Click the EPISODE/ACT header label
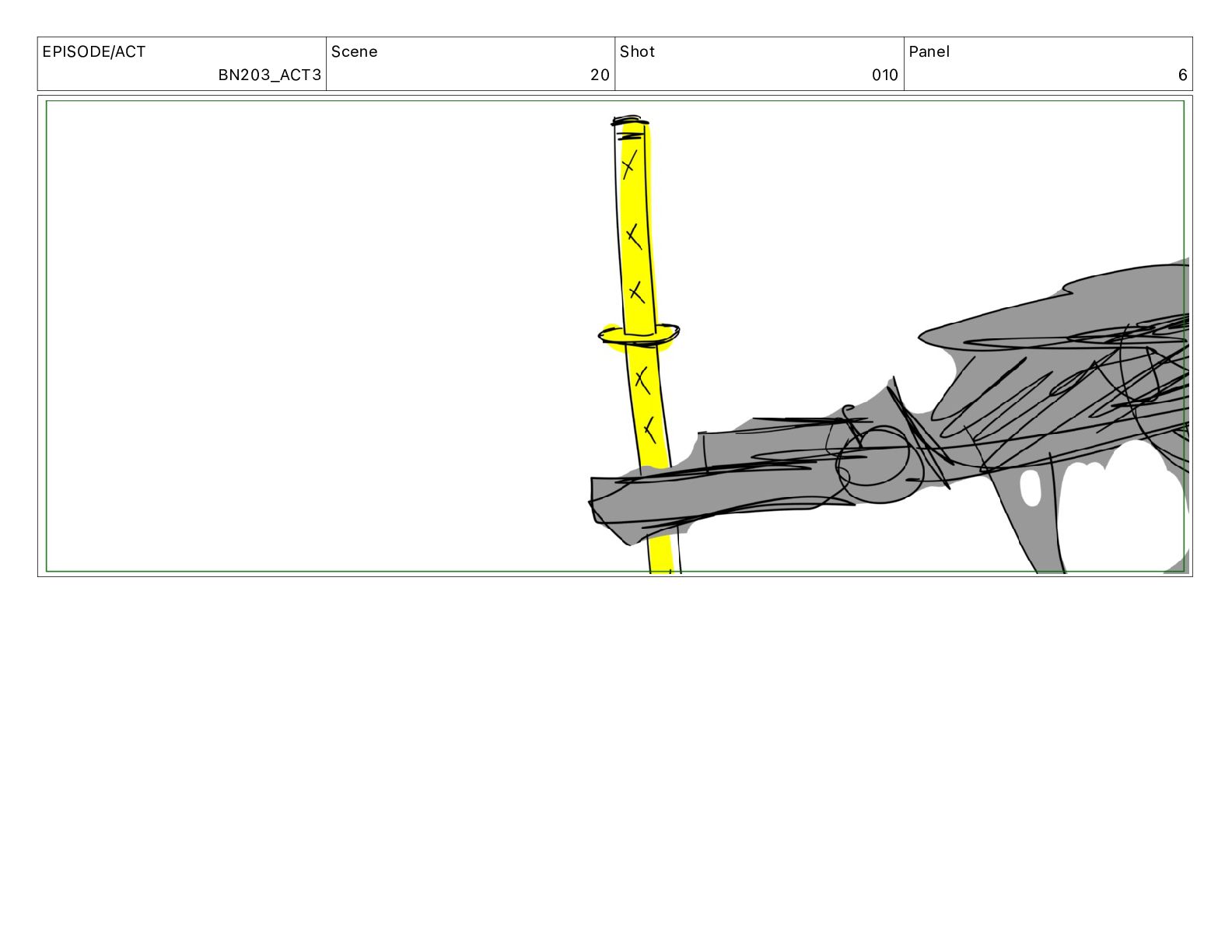This screenshot has width=1232, height=952. (x=94, y=52)
